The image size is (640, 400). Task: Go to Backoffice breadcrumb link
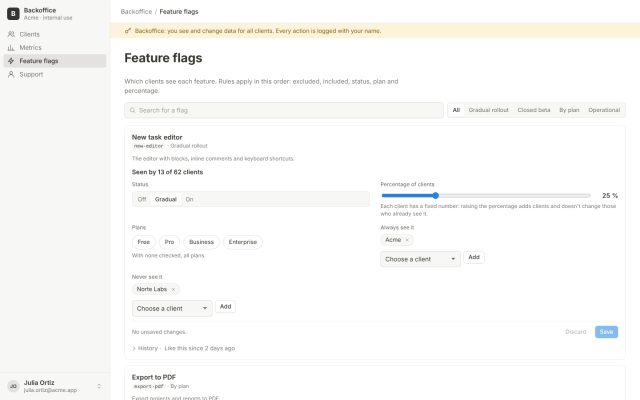(x=136, y=11)
